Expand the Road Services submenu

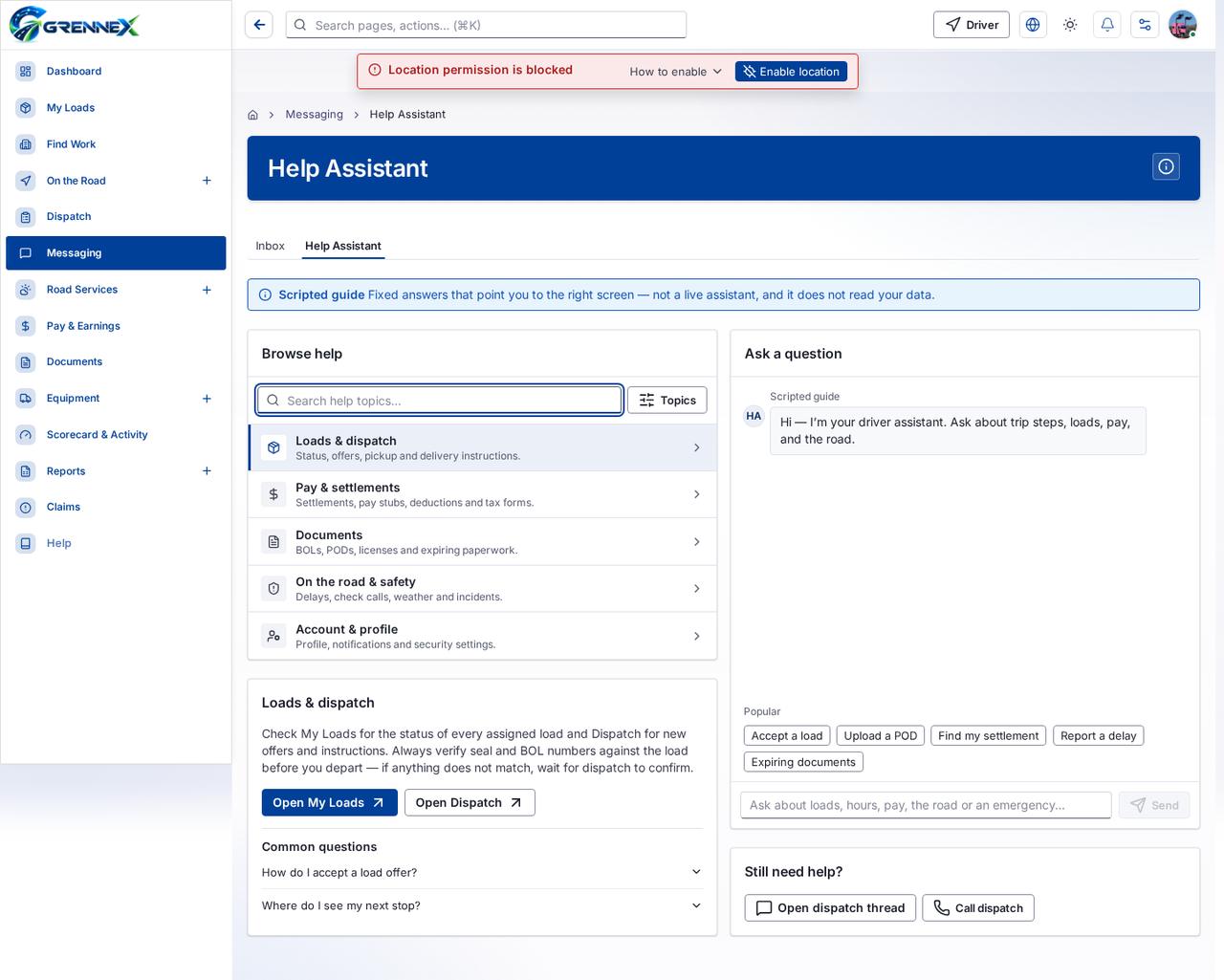(x=207, y=289)
